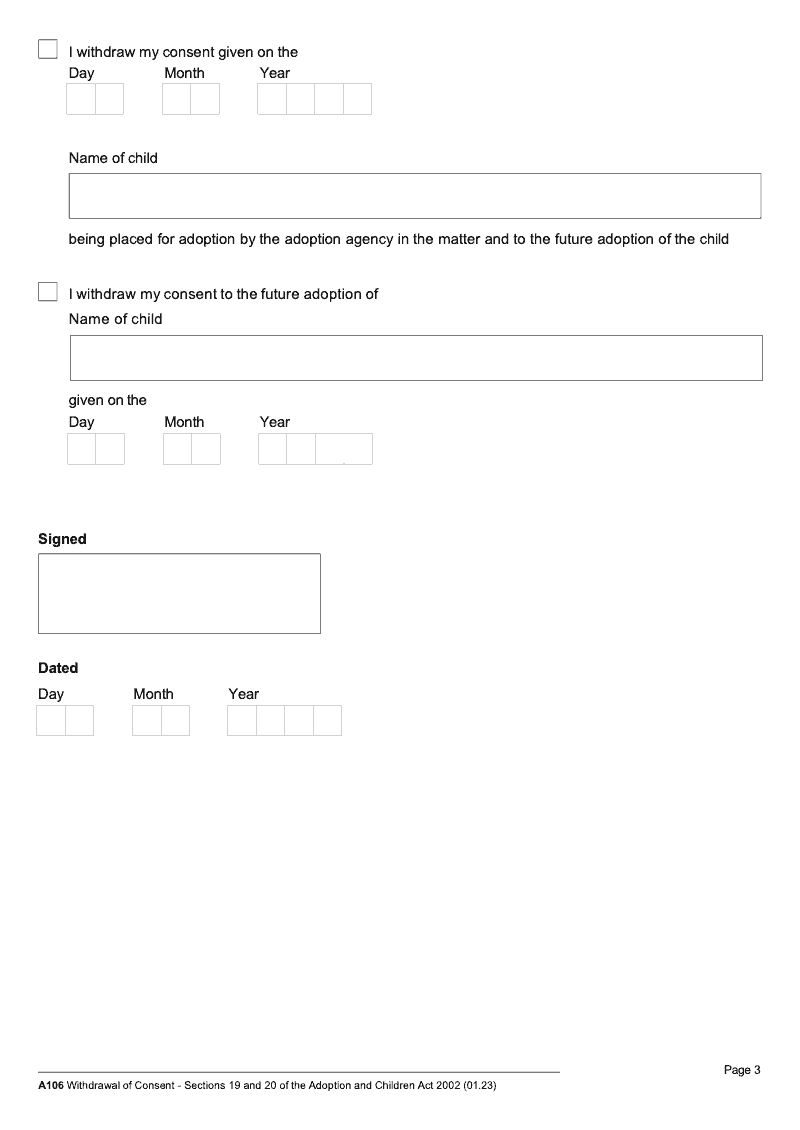Click first Month digit box under "consent given on the"

tap(177, 99)
